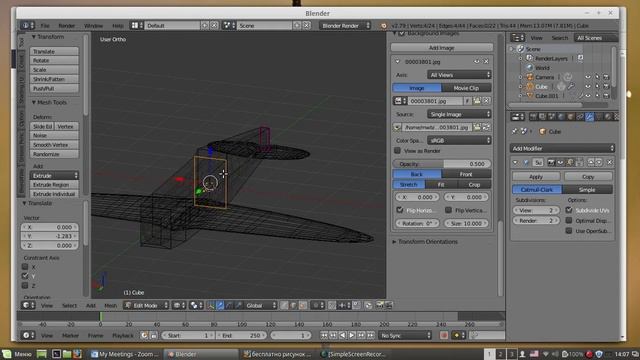Open the Color Space sRGB dropdown

tap(459, 140)
